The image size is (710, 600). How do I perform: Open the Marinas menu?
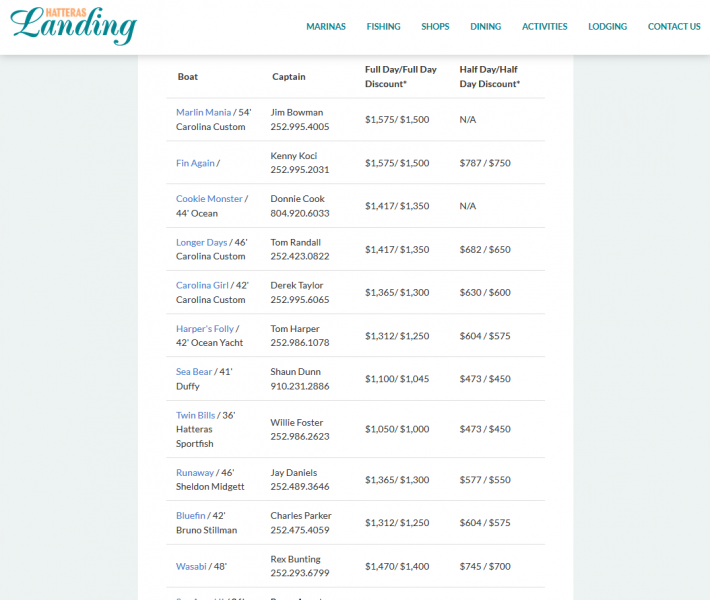pyautogui.click(x=326, y=27)
